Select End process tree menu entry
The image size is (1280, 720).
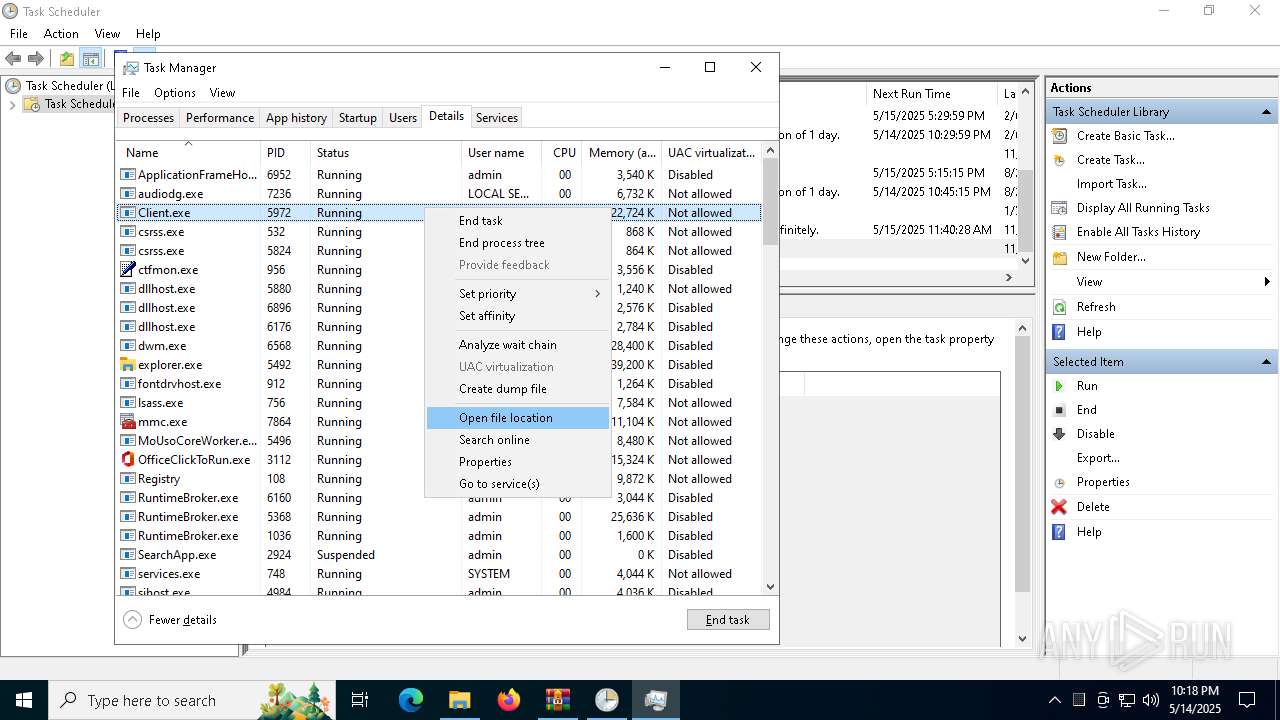[x=517, y=243]
